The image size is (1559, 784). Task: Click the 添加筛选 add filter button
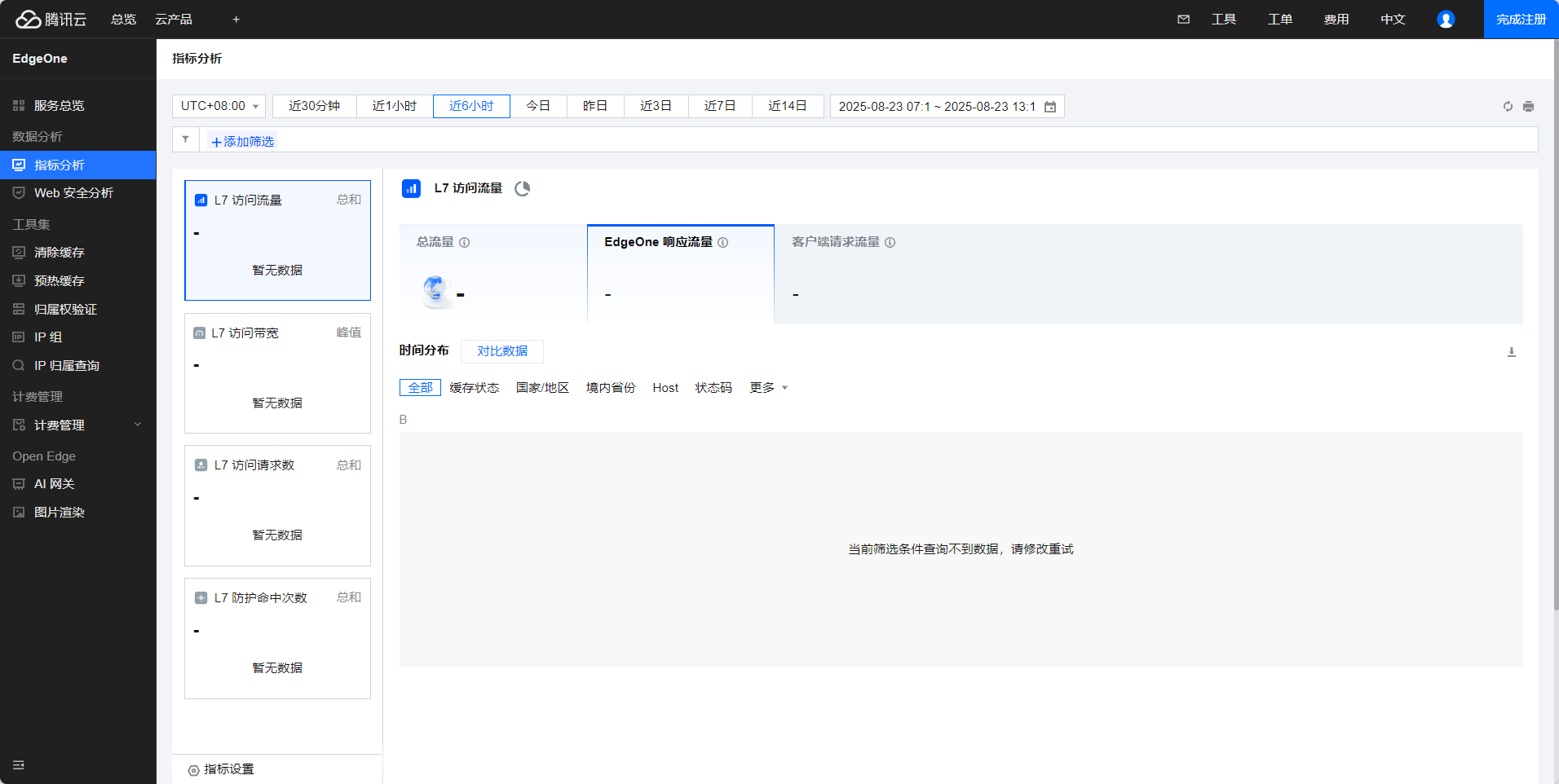(242, 141)
